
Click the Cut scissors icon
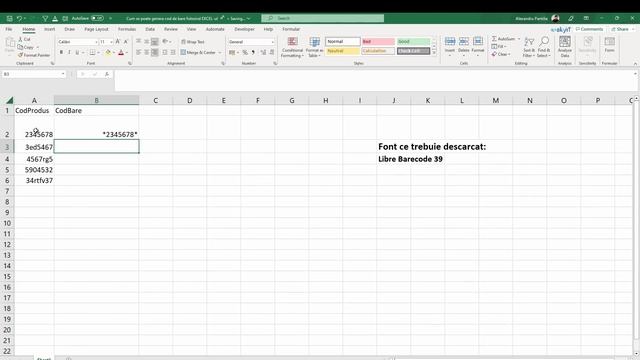[x=21, y=39]
